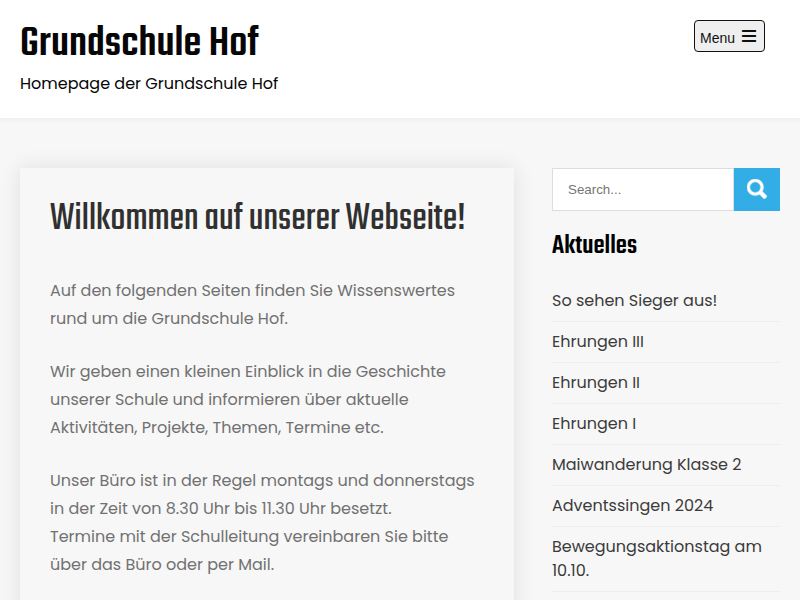Open the 'Ehrungen II' post
Image resolution: width=800 pixels, height=600 pixels.
pyautogui.click(x=596, y=382)
